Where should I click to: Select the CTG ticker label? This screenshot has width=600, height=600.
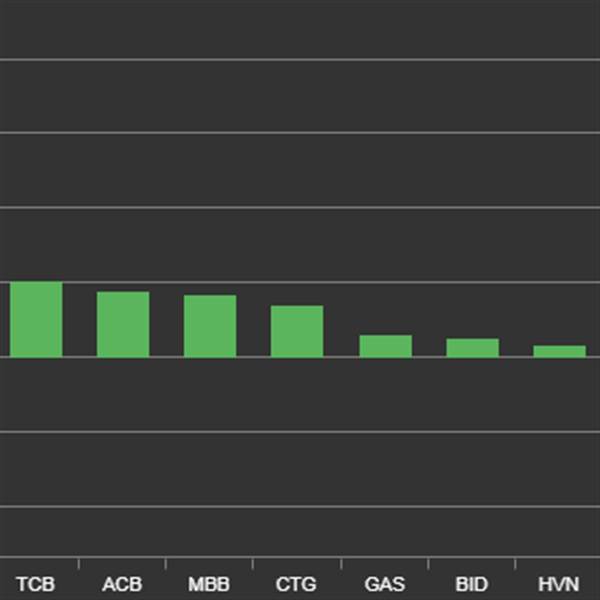296,584
